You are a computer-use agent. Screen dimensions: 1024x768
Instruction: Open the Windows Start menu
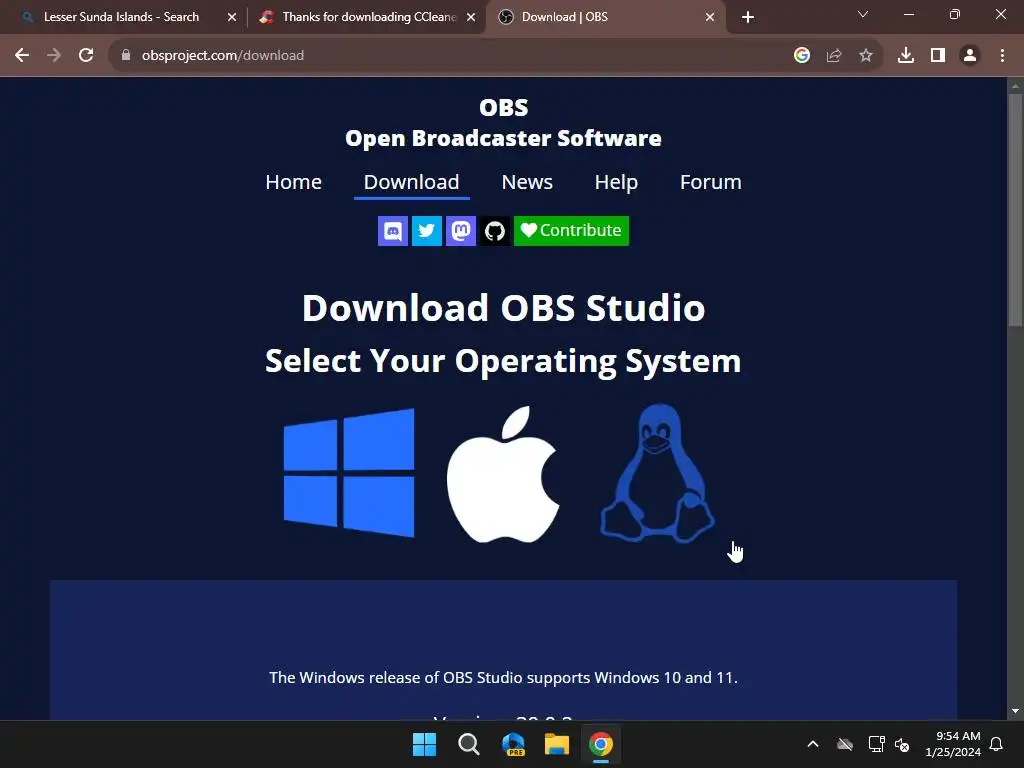424,744
